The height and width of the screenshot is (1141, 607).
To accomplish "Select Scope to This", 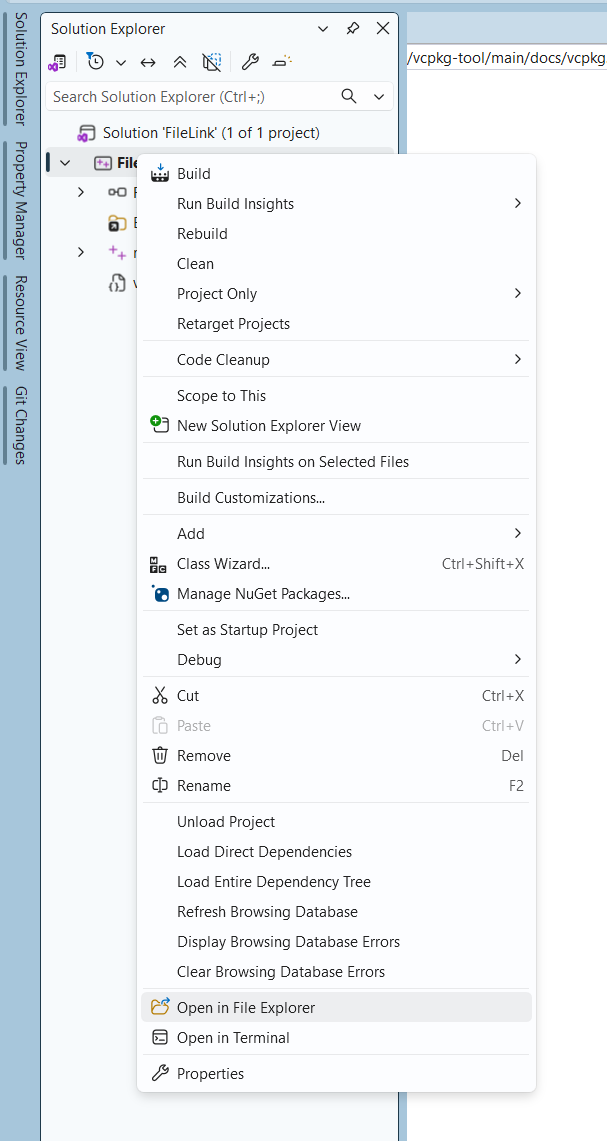I will [336, 395].
